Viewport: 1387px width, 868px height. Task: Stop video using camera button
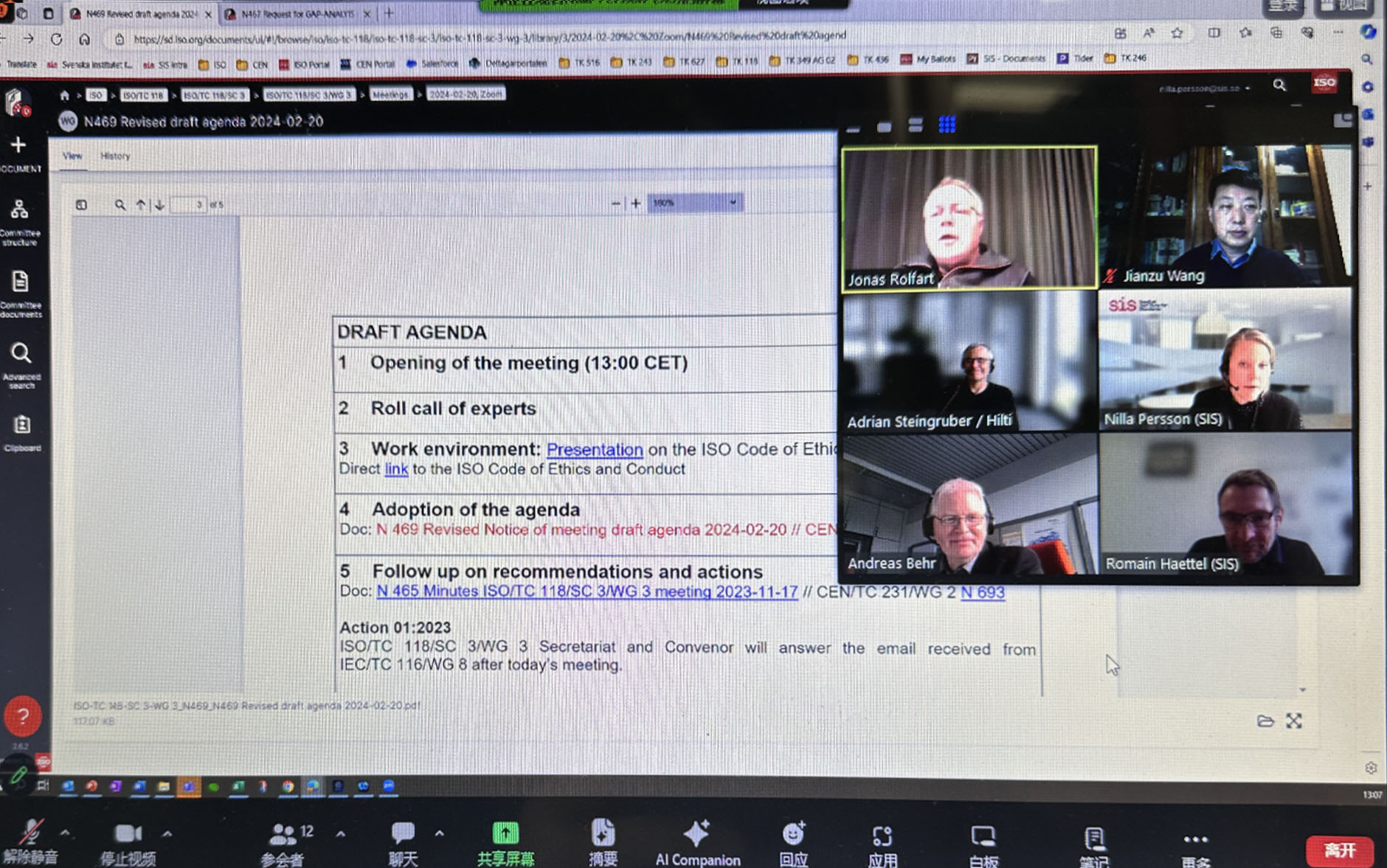tap(128, 841)
